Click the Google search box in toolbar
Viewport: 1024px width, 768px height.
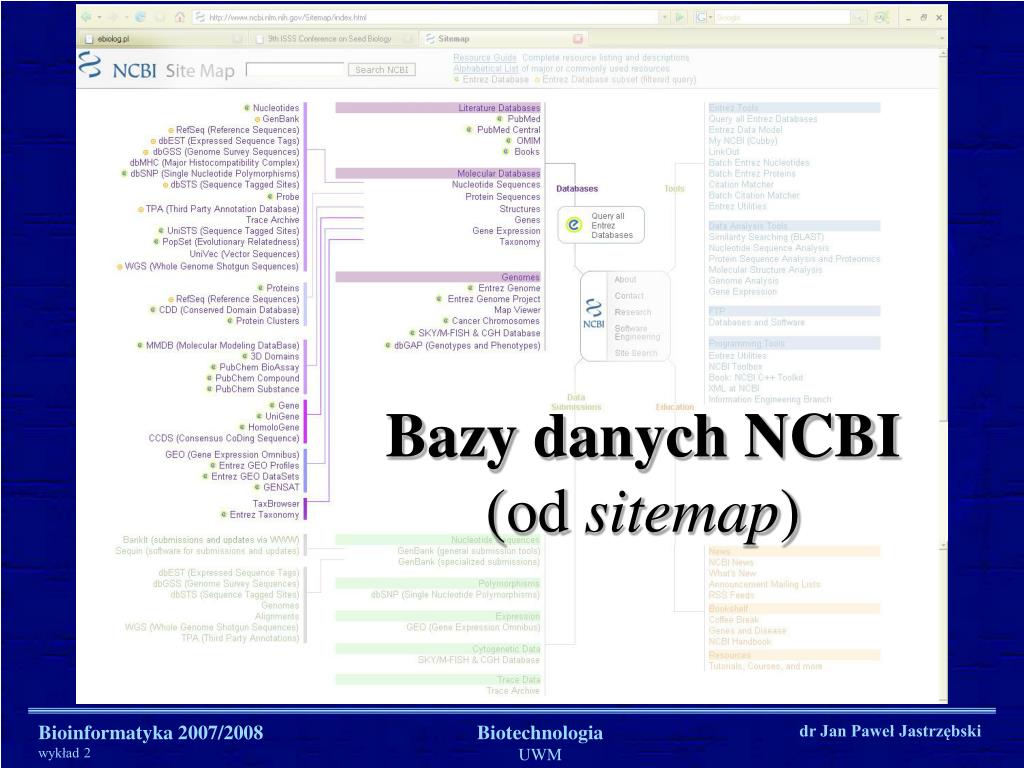tap(782, 18)
